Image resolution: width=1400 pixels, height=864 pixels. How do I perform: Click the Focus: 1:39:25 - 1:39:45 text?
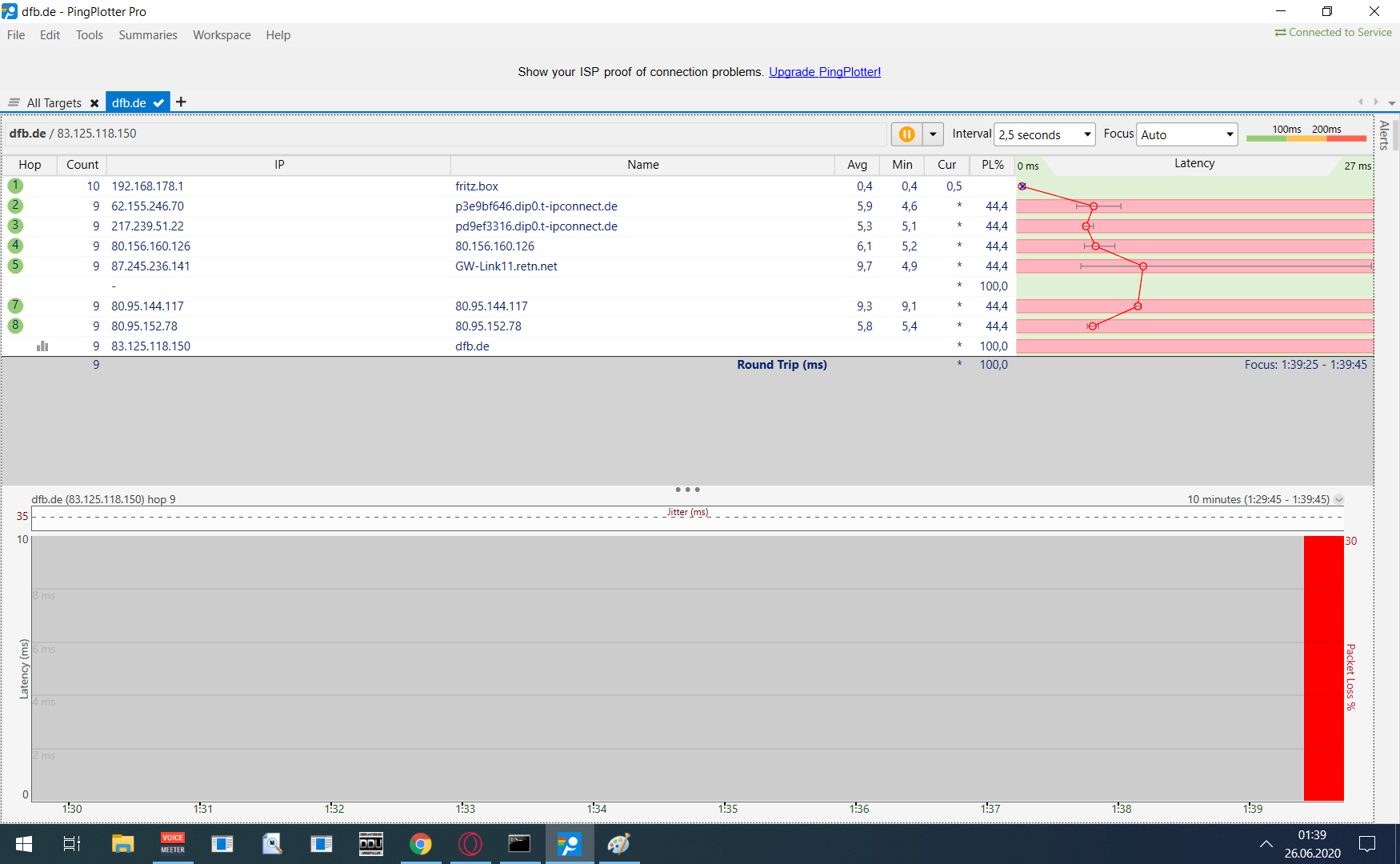pos(1306,365)
